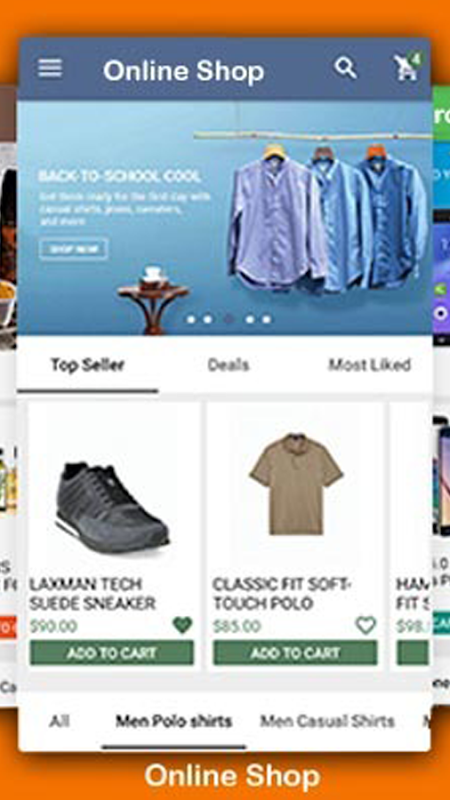Click the Shop Now banner button
The height and width of the screenshot is (800, 450).
(73, 249)
